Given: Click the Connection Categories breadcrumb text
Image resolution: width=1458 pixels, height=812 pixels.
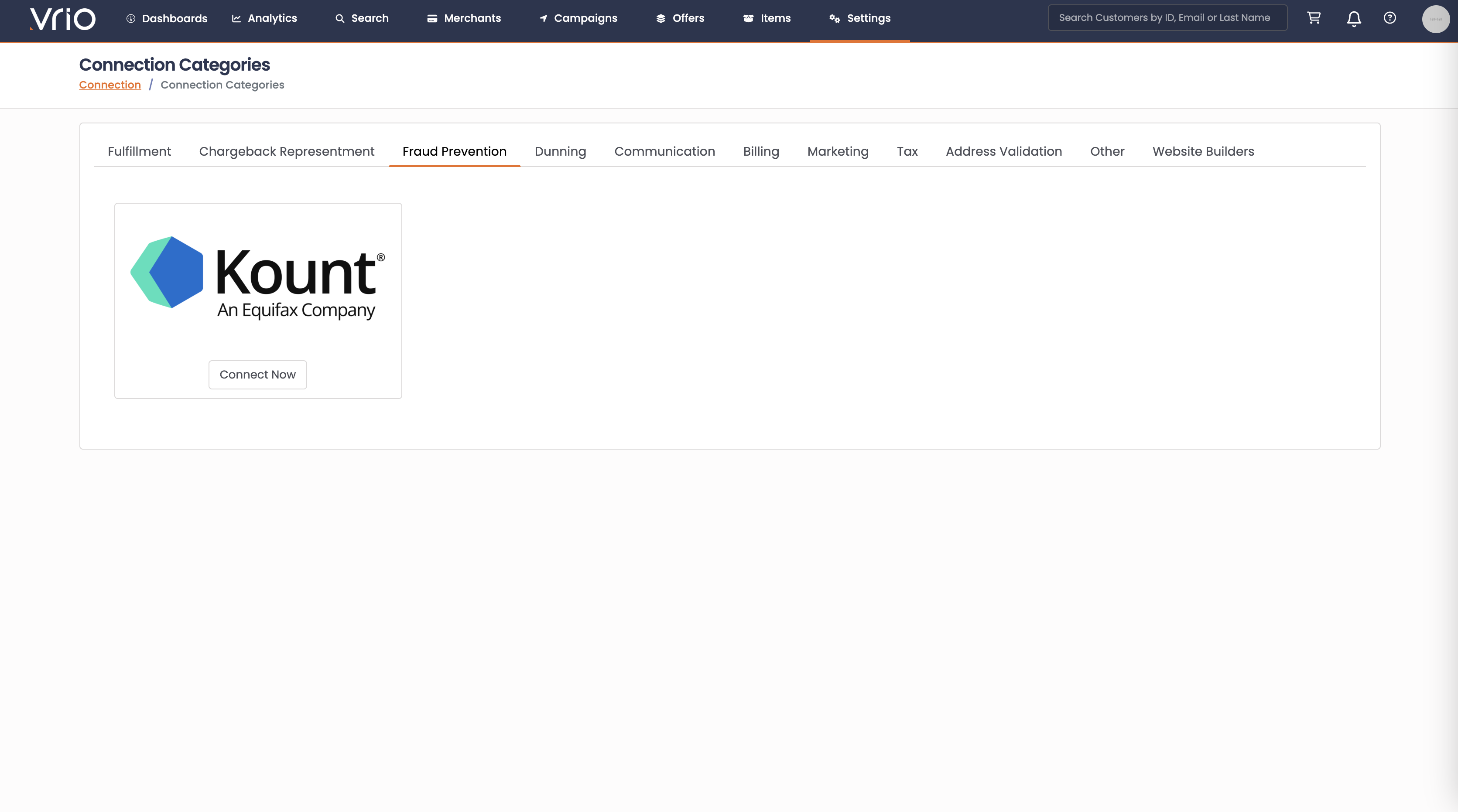Looking at the screenshot, I should [x=222, y=85].
